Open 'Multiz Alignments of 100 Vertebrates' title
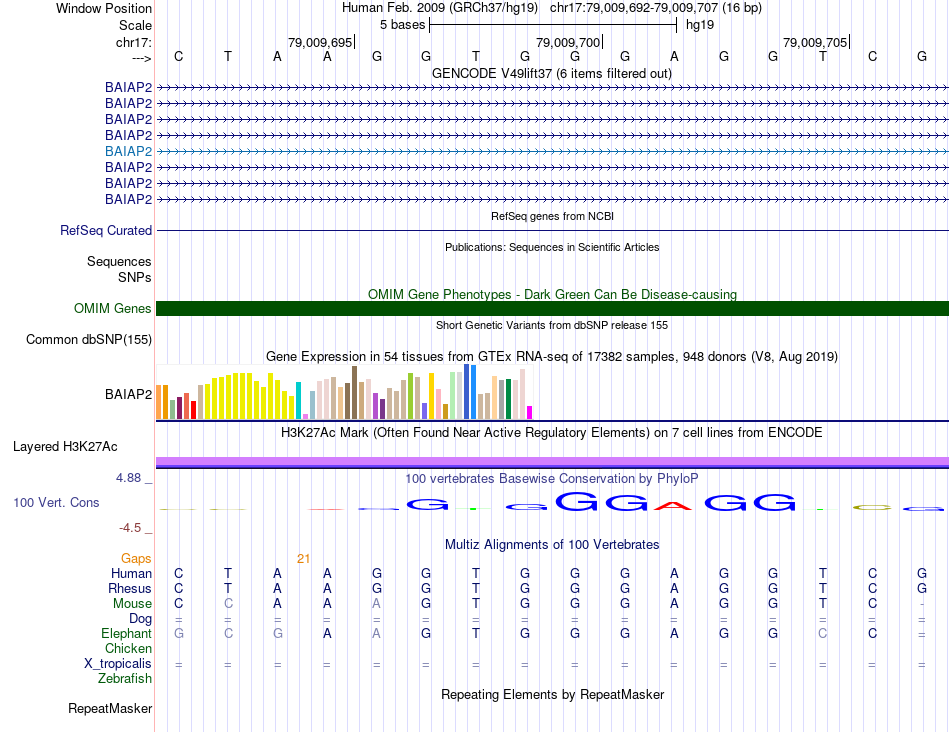The image size is (950, 732). (552, 545)
